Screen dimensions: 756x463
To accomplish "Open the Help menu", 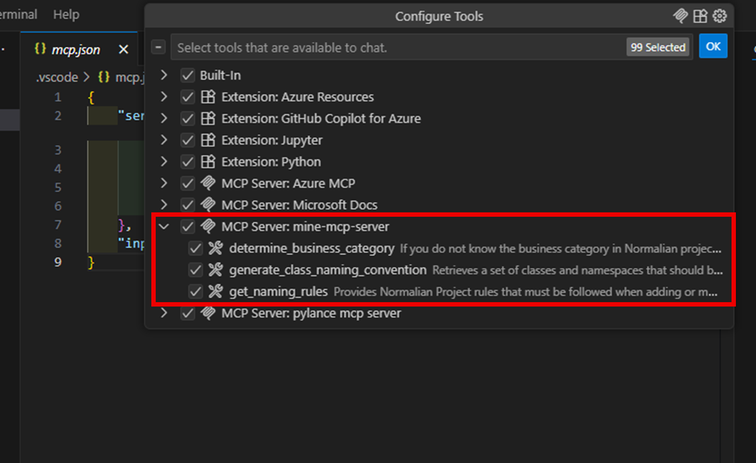I will [66, 14].
